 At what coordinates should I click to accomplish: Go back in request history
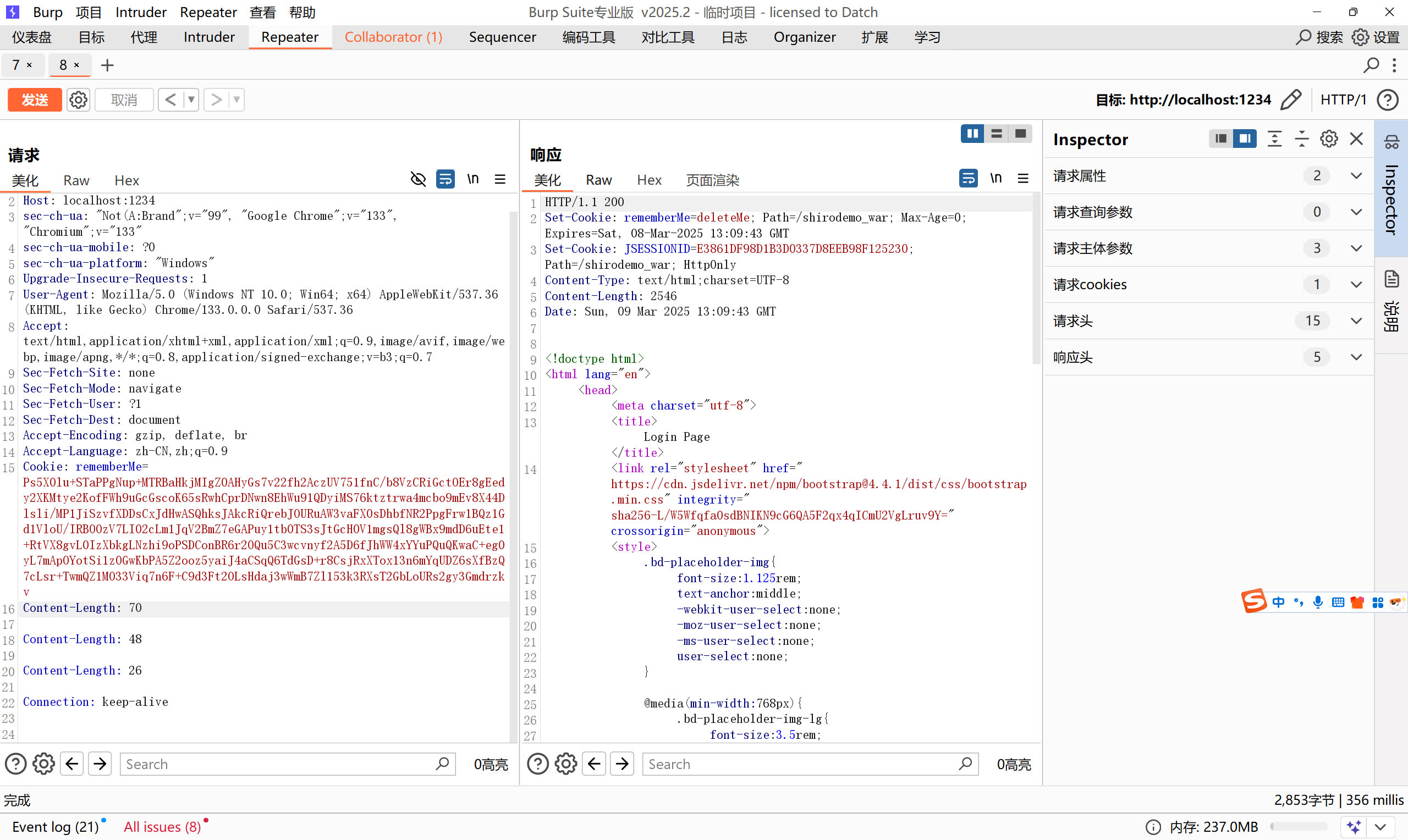click(x=170, y=100)
